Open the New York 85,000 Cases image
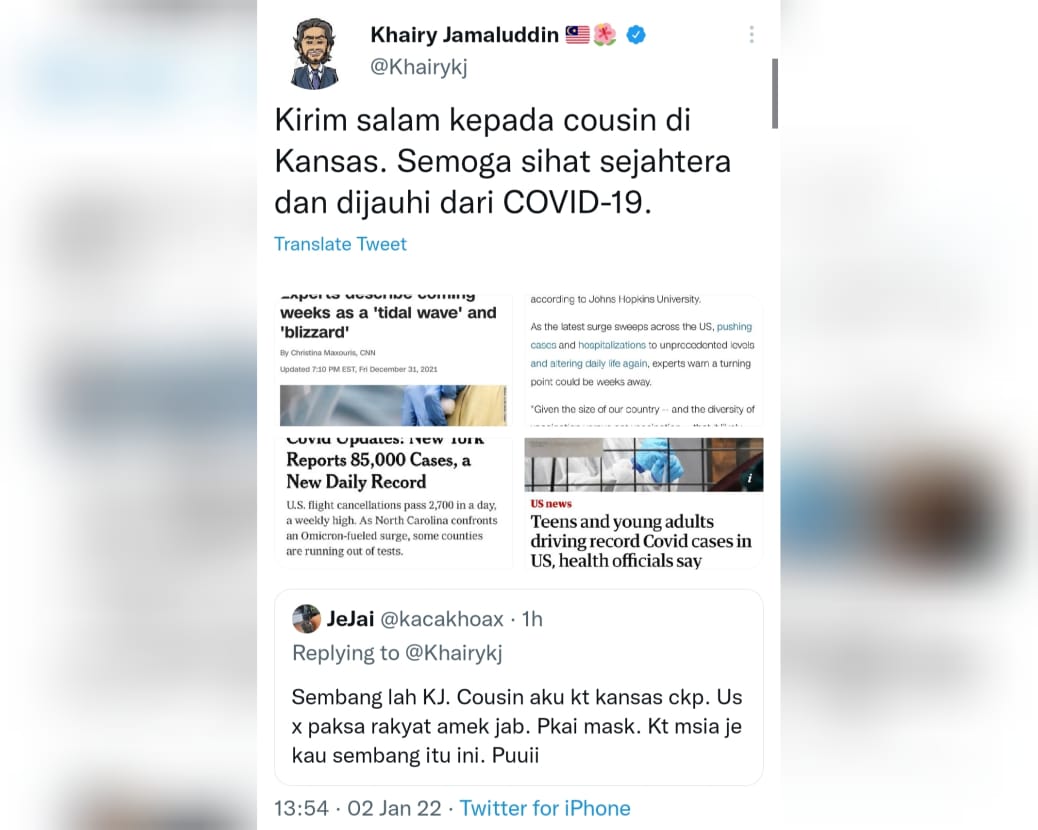The height and width of the screenshot is (830, 1038). coord(393,502)
